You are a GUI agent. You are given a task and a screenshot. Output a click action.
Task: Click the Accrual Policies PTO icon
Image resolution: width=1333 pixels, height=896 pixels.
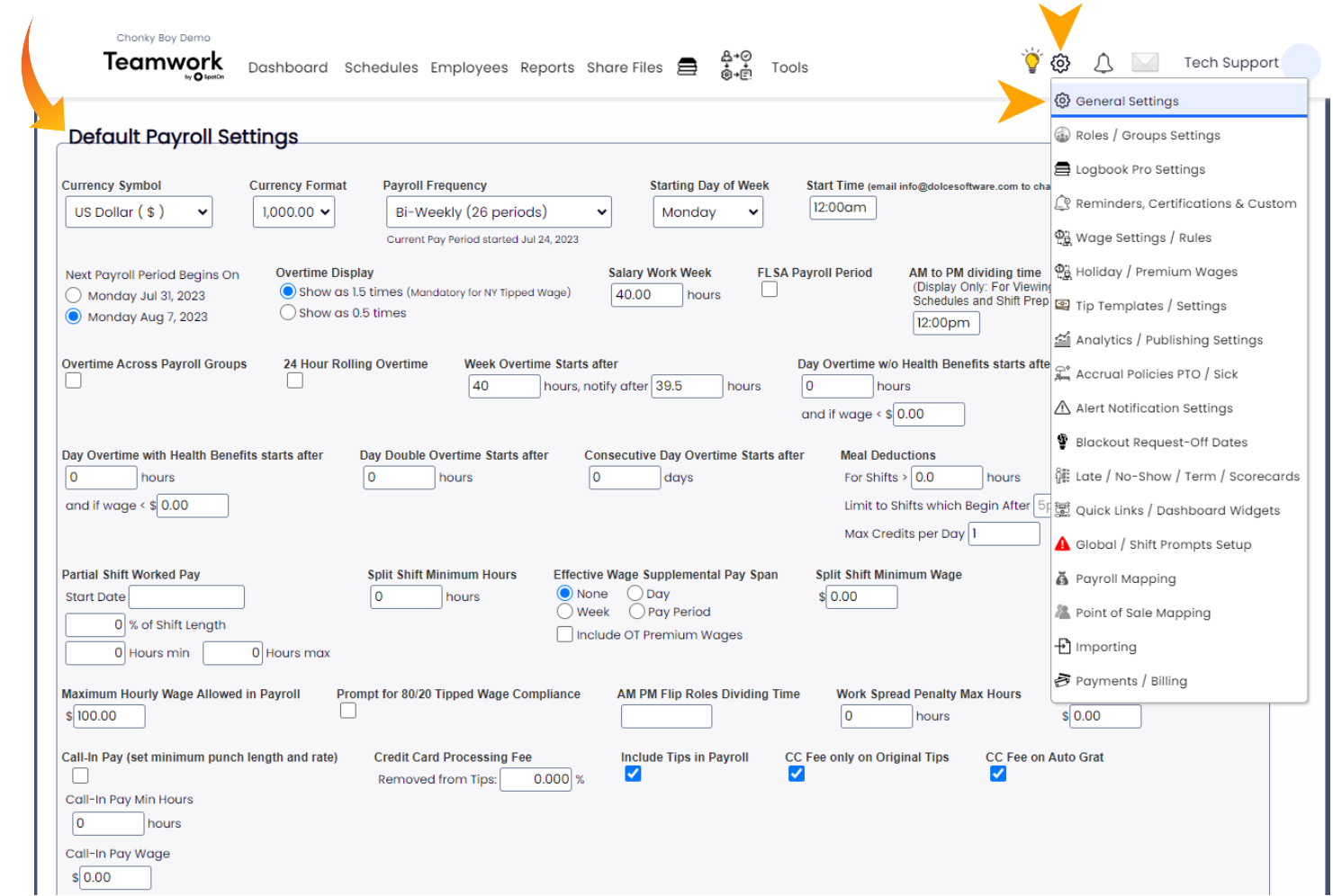click(x=1062, y=374)
